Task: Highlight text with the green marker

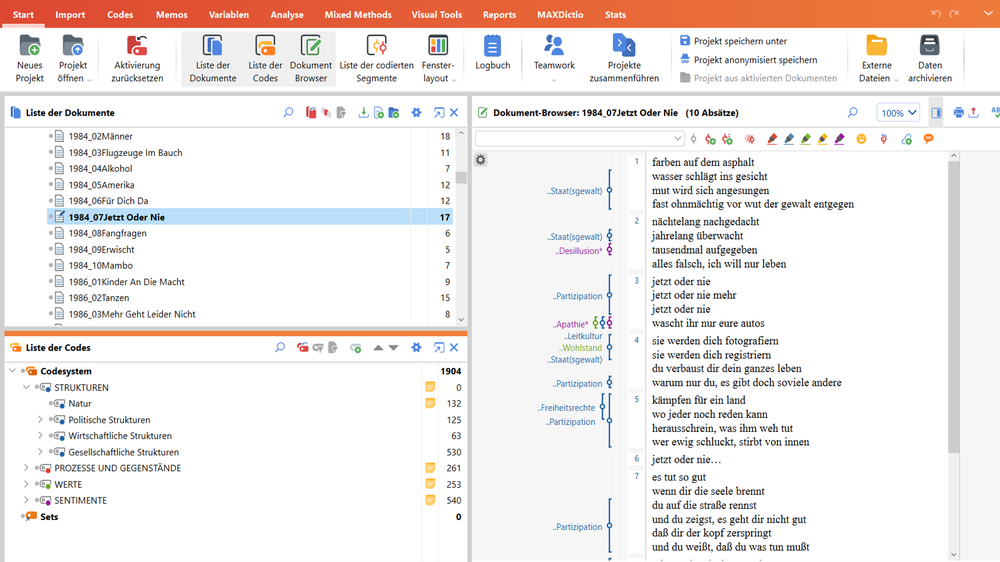Action: tap(805, 139)
